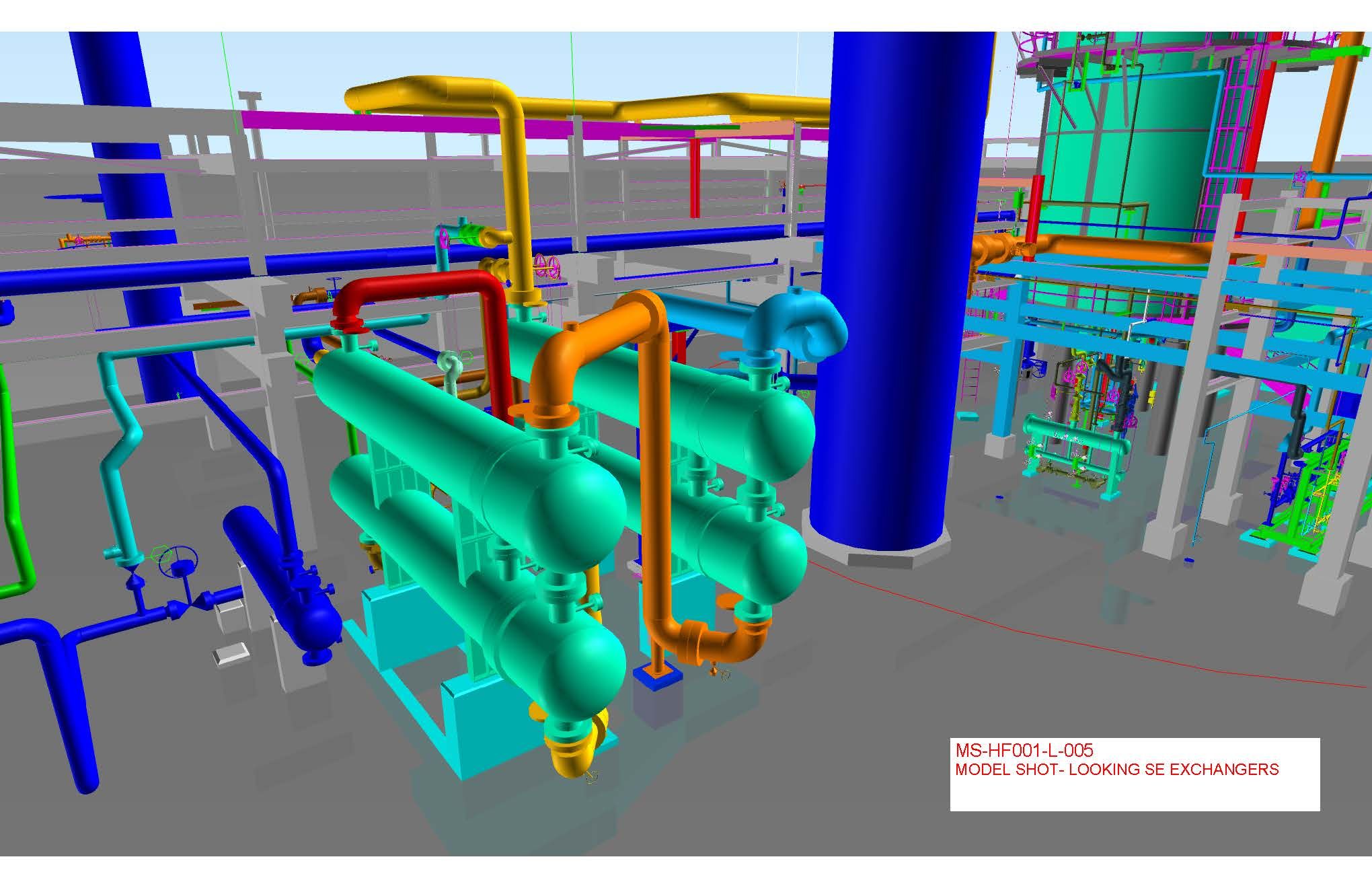The width and height of the screenshot is (1372, 888).
Task: Click the MS-HF001-L-005 caption text
Action: pos(1024,750)
